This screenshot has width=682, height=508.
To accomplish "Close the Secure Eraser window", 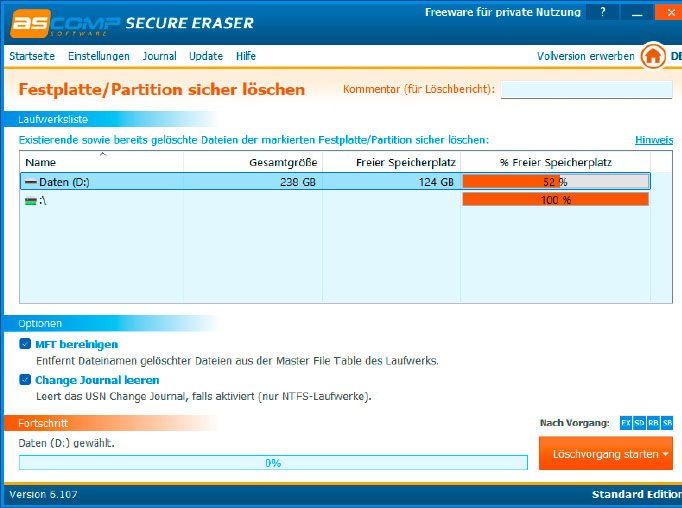I will pos(669,12).
